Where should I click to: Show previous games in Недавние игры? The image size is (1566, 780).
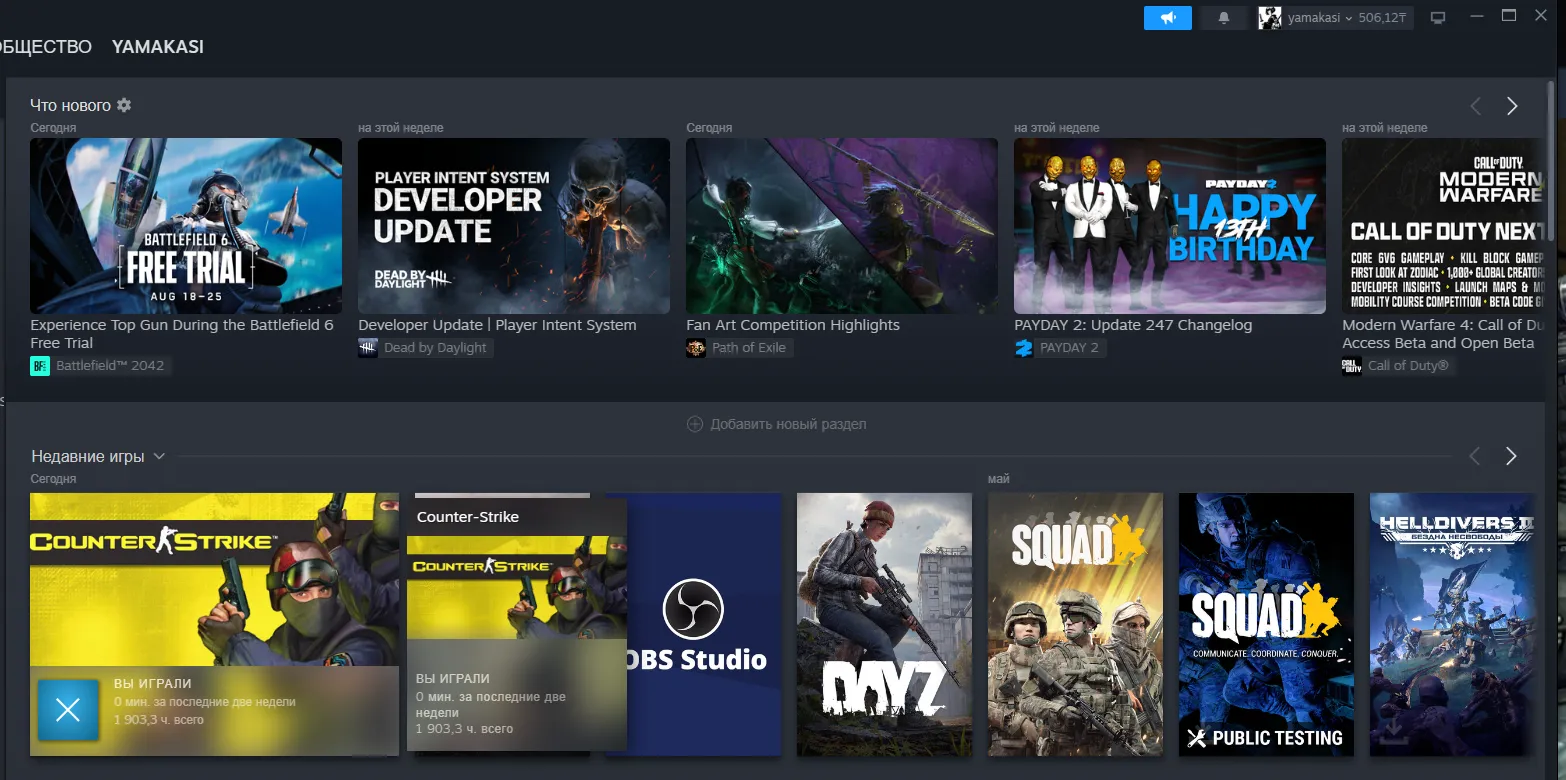tap(1475, 456)
